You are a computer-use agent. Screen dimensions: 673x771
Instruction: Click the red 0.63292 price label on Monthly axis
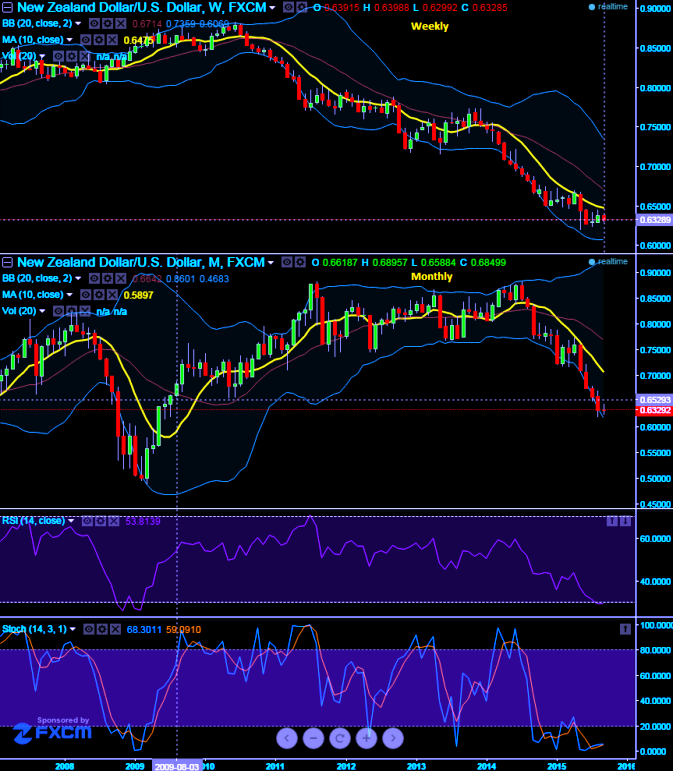pyautogui.click(x=655, y=410)
